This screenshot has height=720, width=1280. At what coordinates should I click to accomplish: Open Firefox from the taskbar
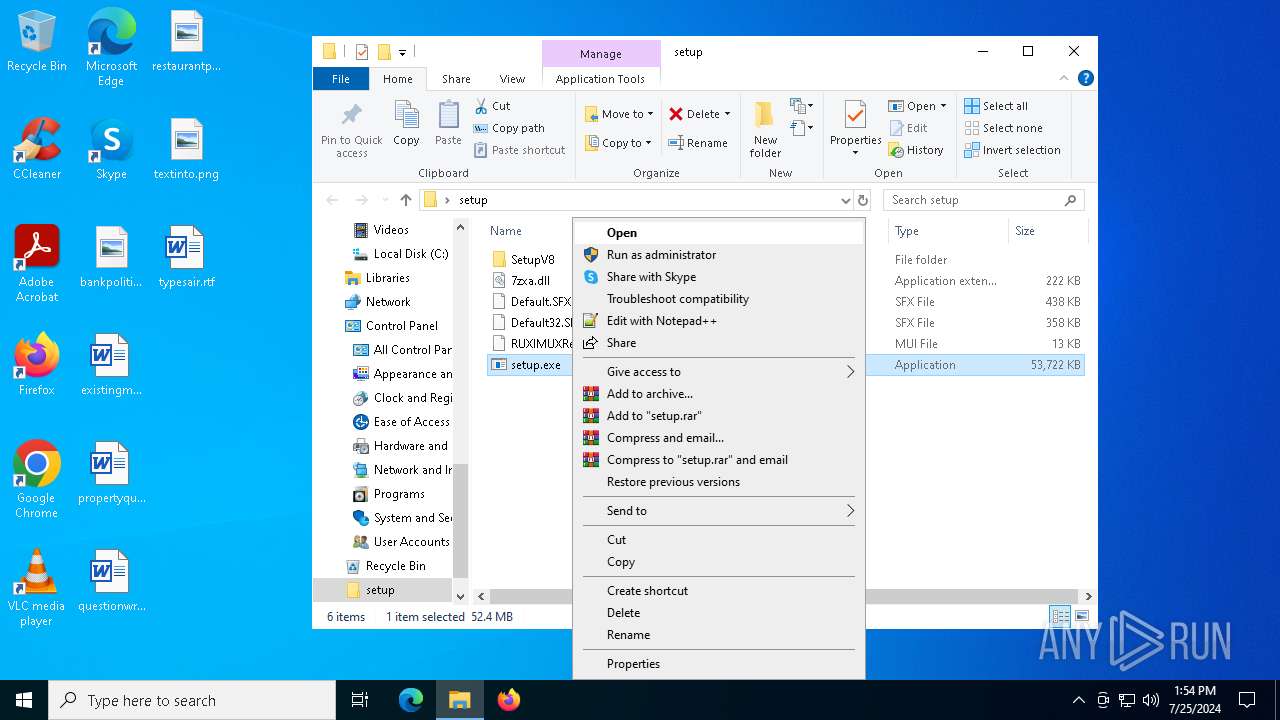(x=508, y=700)
